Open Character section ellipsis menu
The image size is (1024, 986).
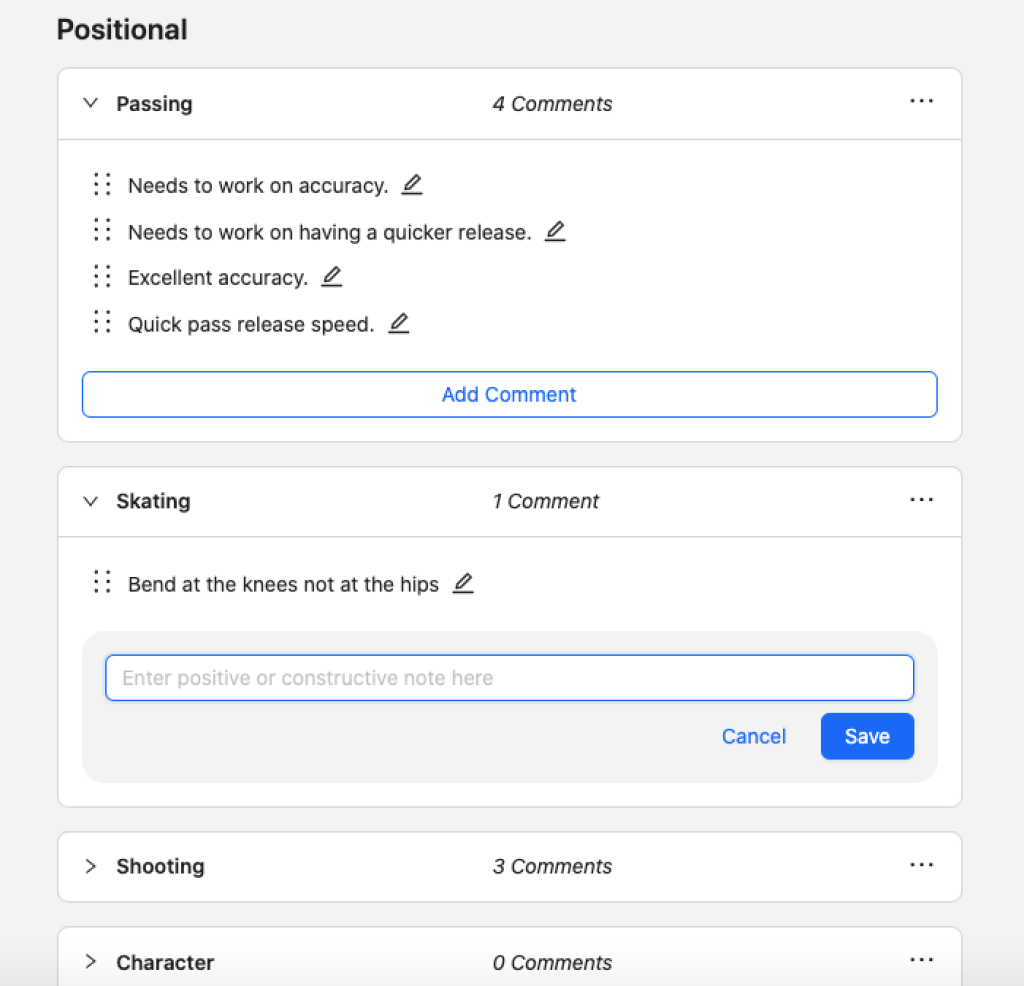[x=921, y=961]
